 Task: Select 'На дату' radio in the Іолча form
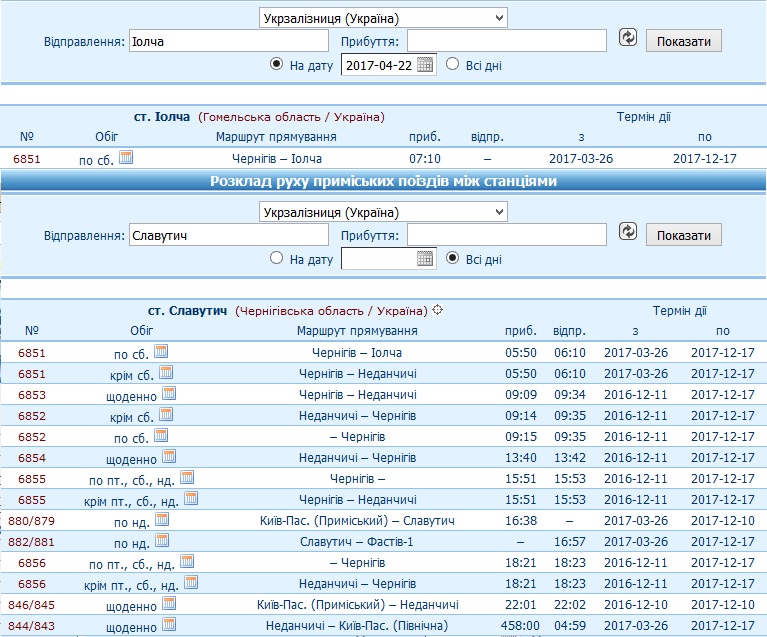[277, 64]
